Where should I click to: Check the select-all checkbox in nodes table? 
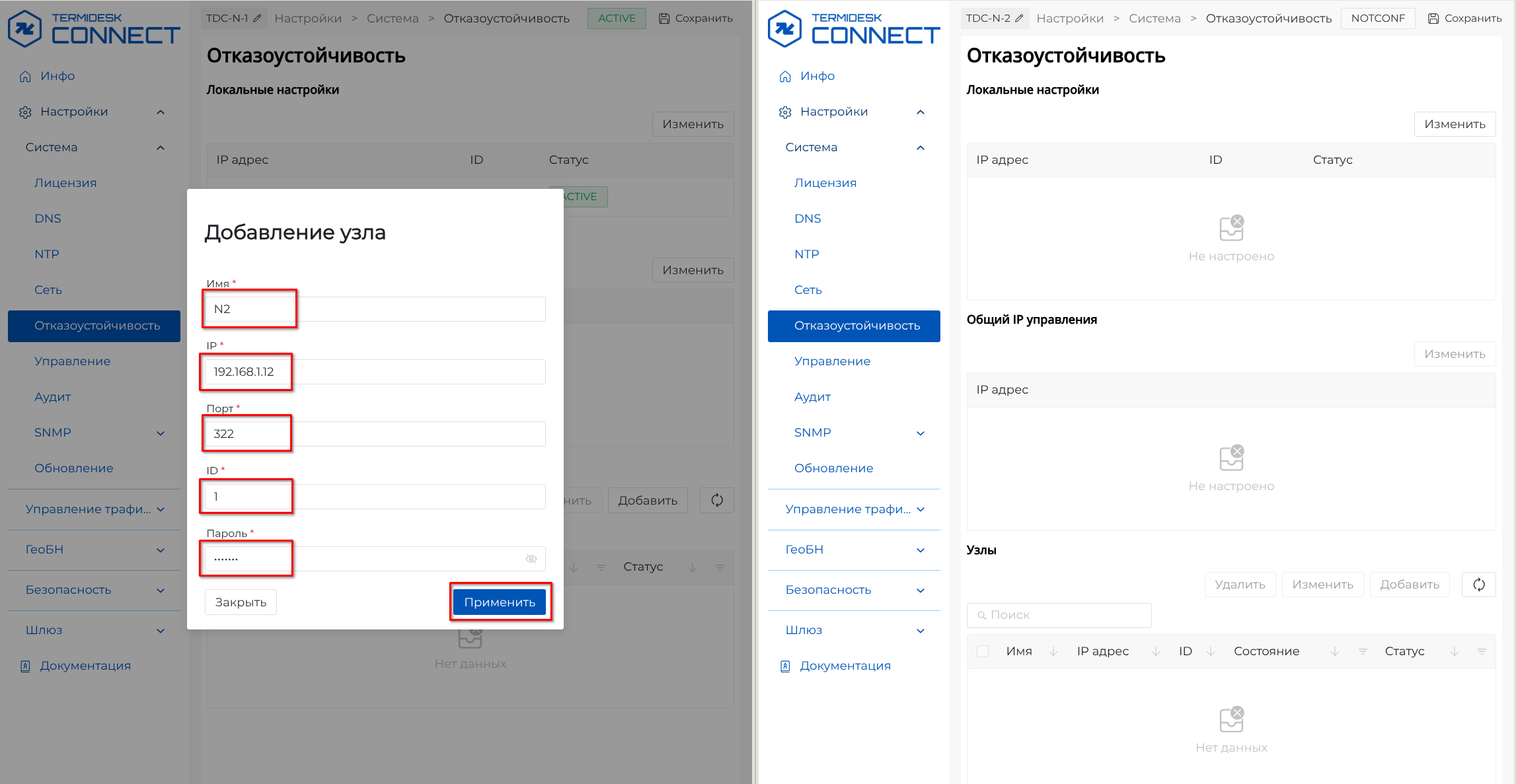coord(983,651)
